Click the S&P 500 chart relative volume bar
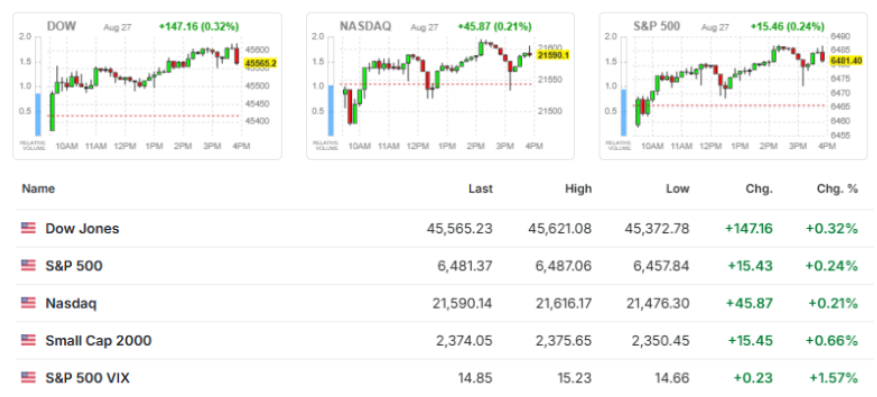This screenshot has height=397, width=877. point(624,112)
